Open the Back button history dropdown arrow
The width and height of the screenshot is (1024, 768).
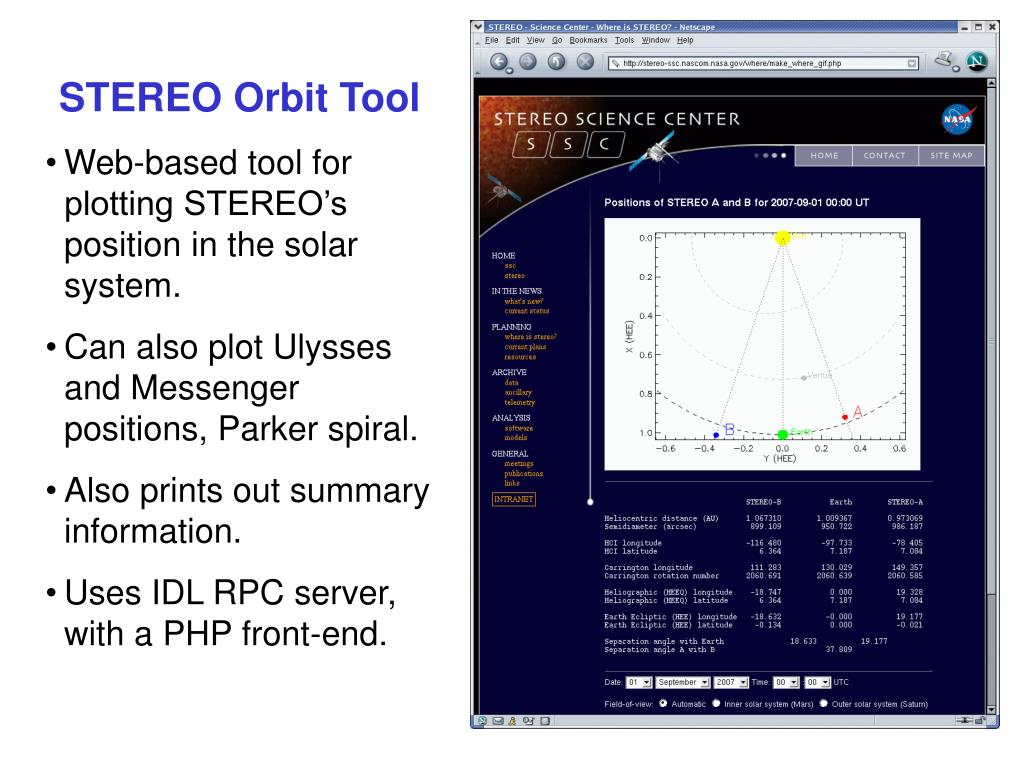pyautogui.click(x=509, y=71)
